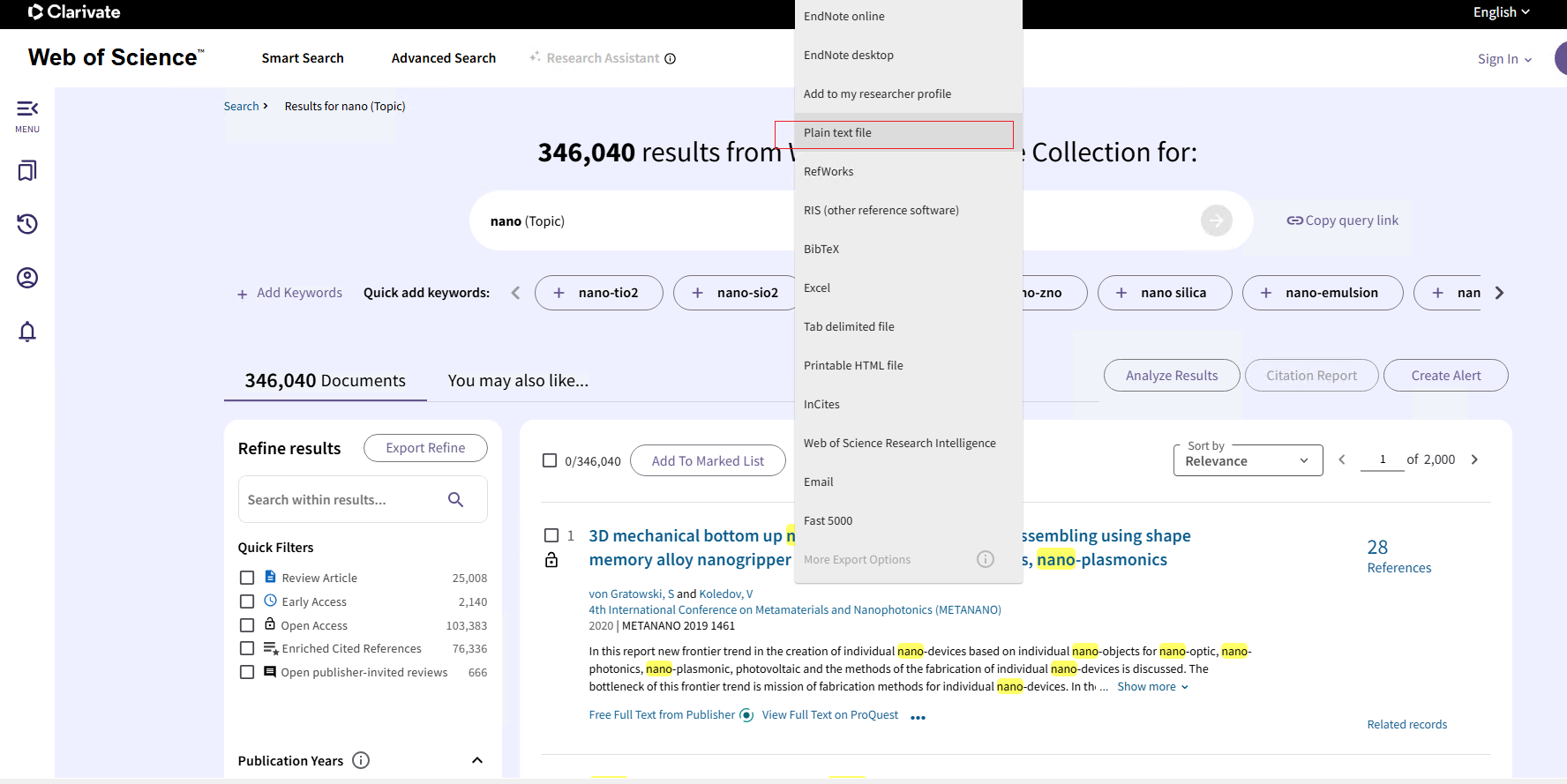Click the Create Alert button
This screenshot has height=784, width=1567.
1446,376
